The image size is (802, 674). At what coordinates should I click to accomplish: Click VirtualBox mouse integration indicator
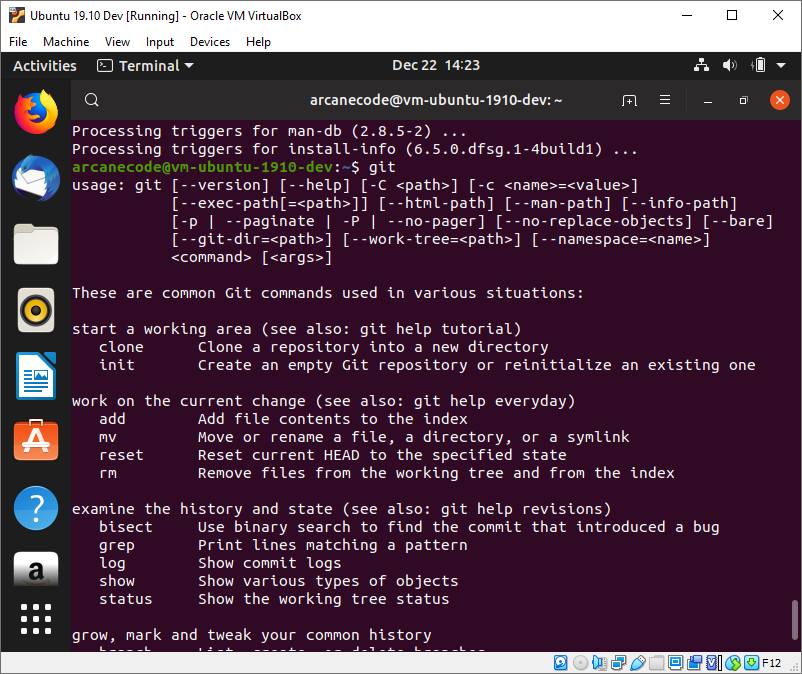pyautogui.click(x=733, y=663)
